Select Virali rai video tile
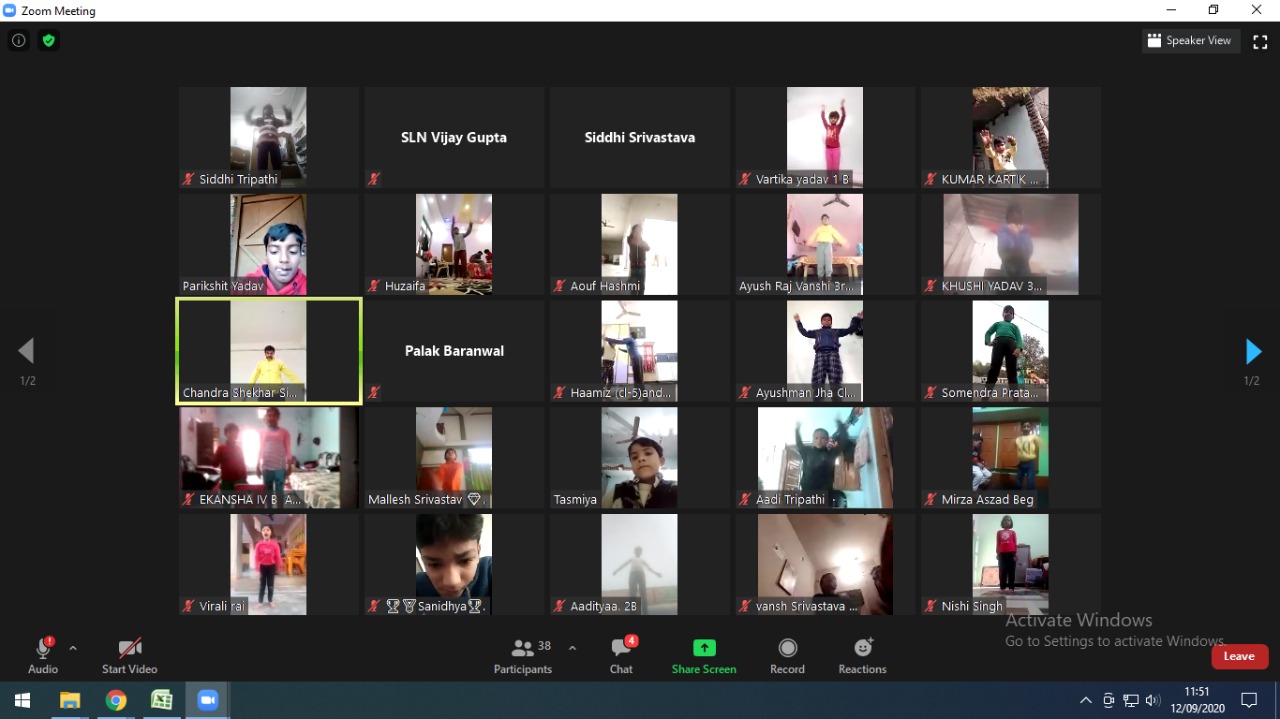The height and width of the screenshot is (719, 1280). point(269,565)
